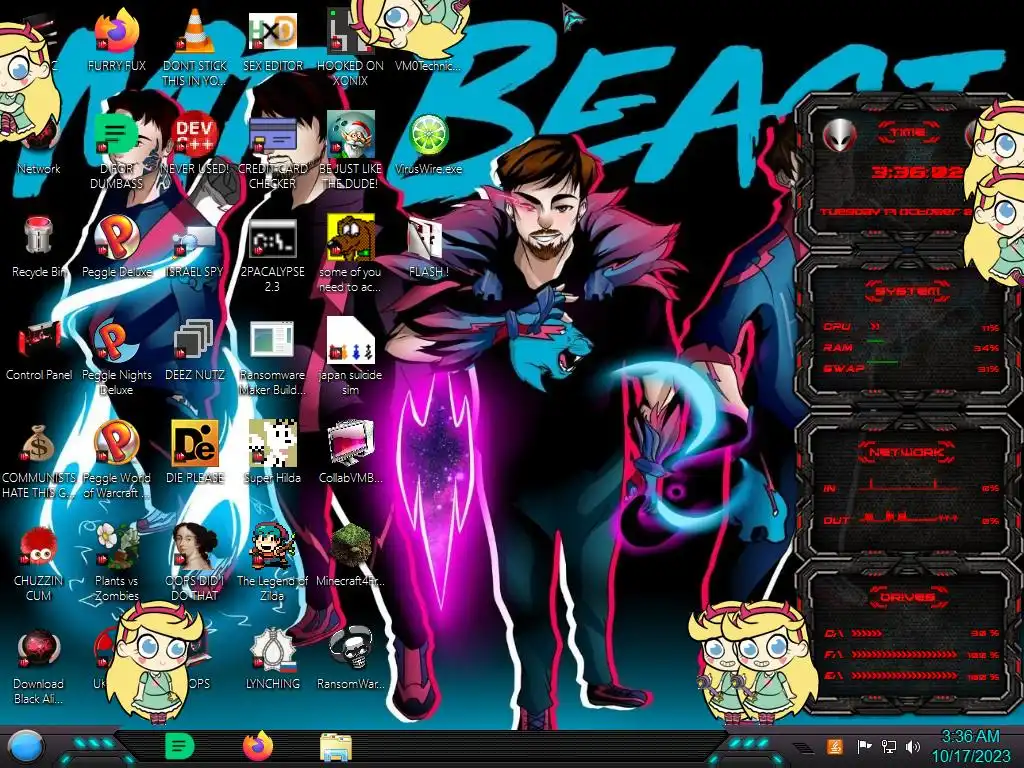Screen dimensions: 1024x768
Task: Launch The Legend of Zilda shortcut
Action: tap(272, 547)
